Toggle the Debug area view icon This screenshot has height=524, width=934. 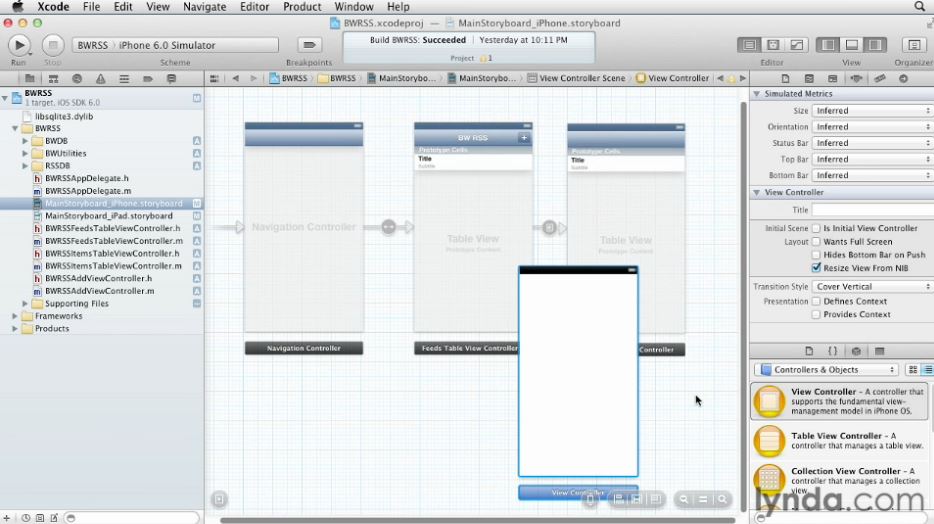(852, 45)
